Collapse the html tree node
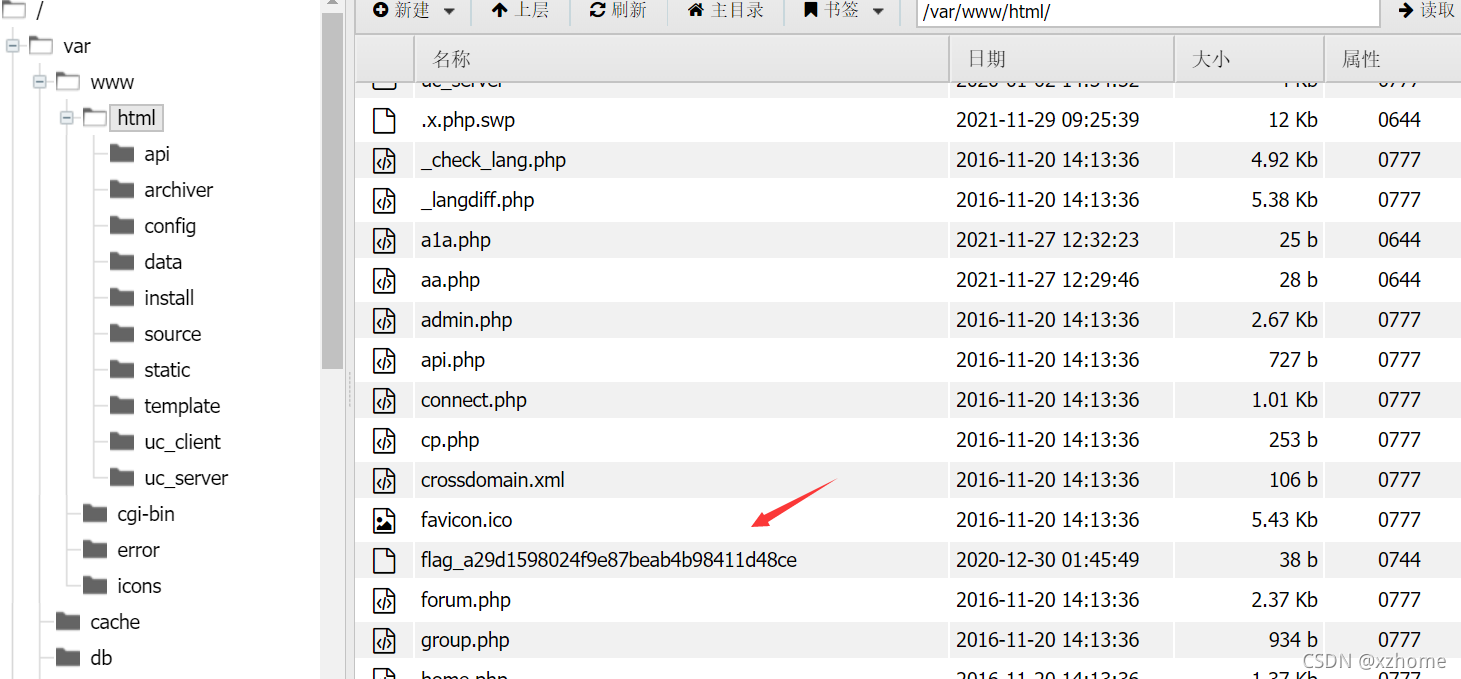Viewport: 1461px width, 679px height. click(67, 118)
